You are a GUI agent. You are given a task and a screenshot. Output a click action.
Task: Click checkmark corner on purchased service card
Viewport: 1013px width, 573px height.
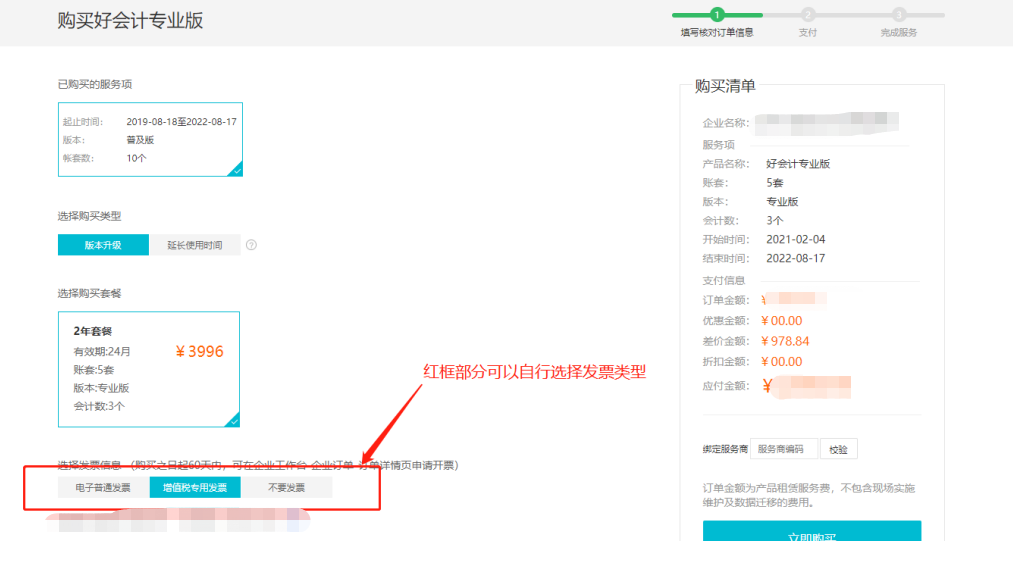[x=236, y=170]
